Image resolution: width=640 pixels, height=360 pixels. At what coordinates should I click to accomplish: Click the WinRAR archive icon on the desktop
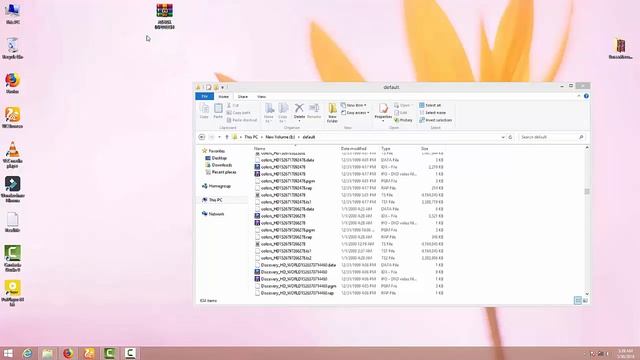tap(164, 16)
